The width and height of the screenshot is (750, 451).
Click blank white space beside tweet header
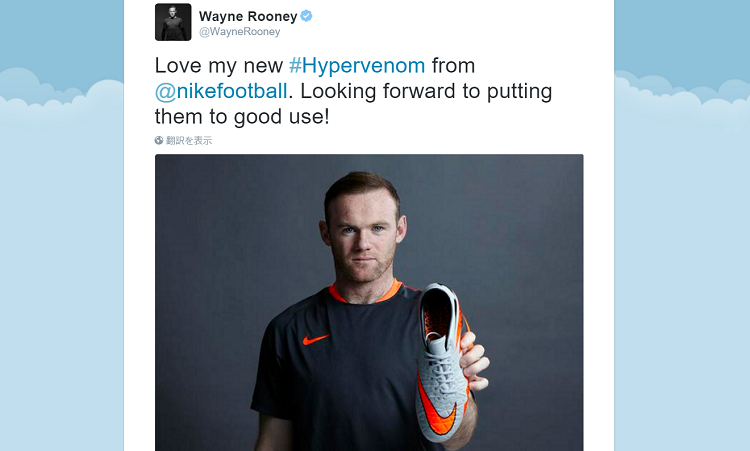454,22
